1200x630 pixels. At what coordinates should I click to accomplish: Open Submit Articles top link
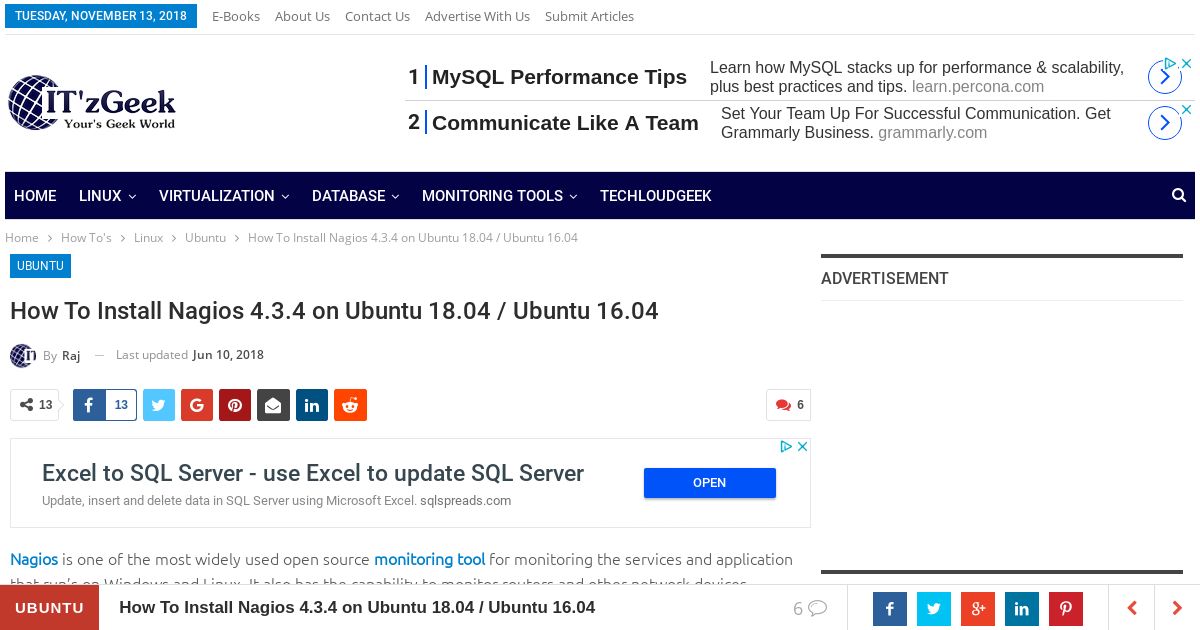click(589, 16)
